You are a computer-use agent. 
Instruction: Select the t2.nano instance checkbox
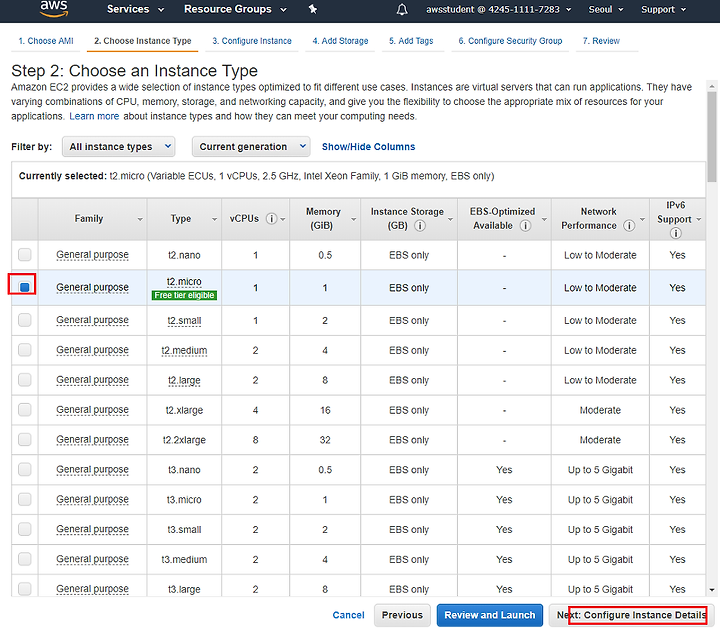click(25, 255)
